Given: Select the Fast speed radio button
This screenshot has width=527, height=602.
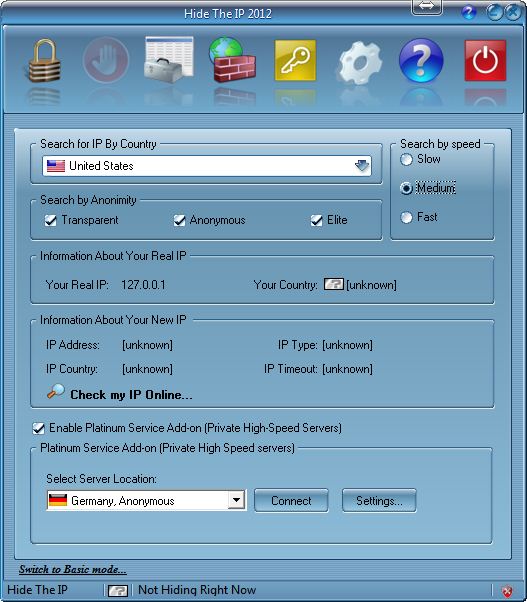Looking at the screenshot, I should (406, 217).
